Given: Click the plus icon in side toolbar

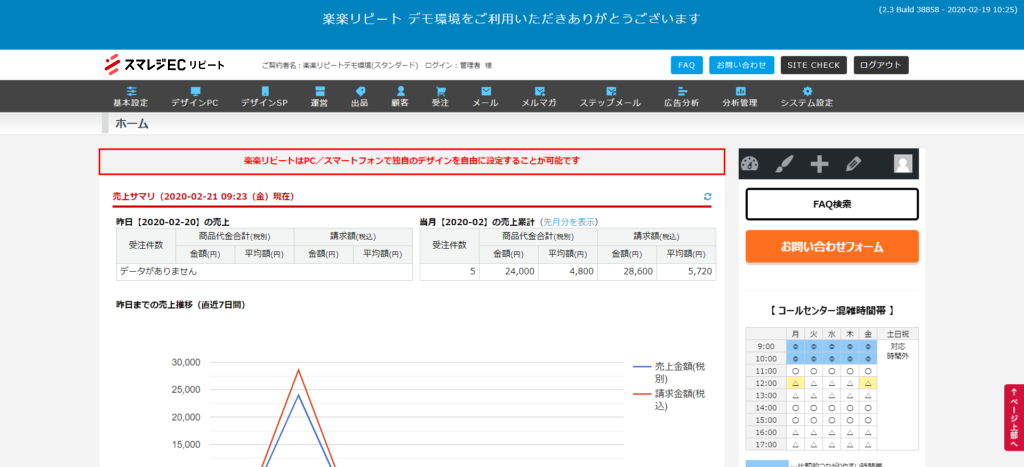Looking at the screenshot, I should pyautogui.click(x=819, y=164).
